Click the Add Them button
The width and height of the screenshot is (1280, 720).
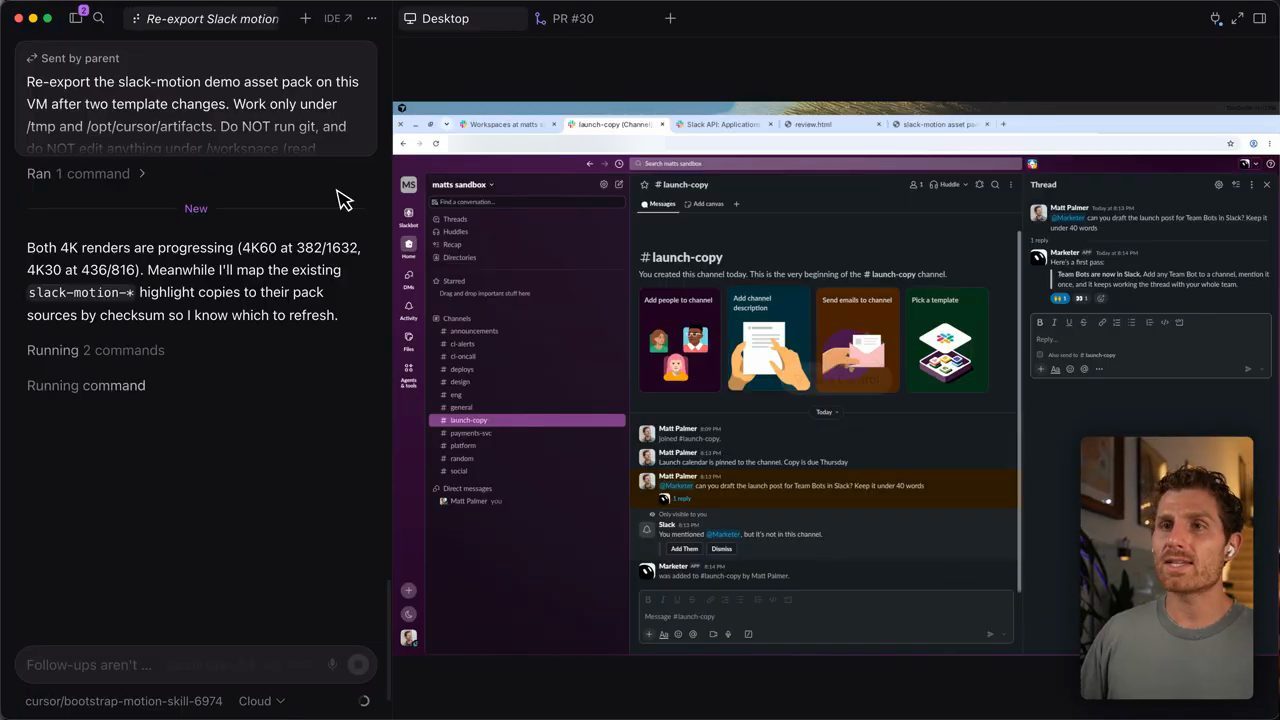click(684, 549)
